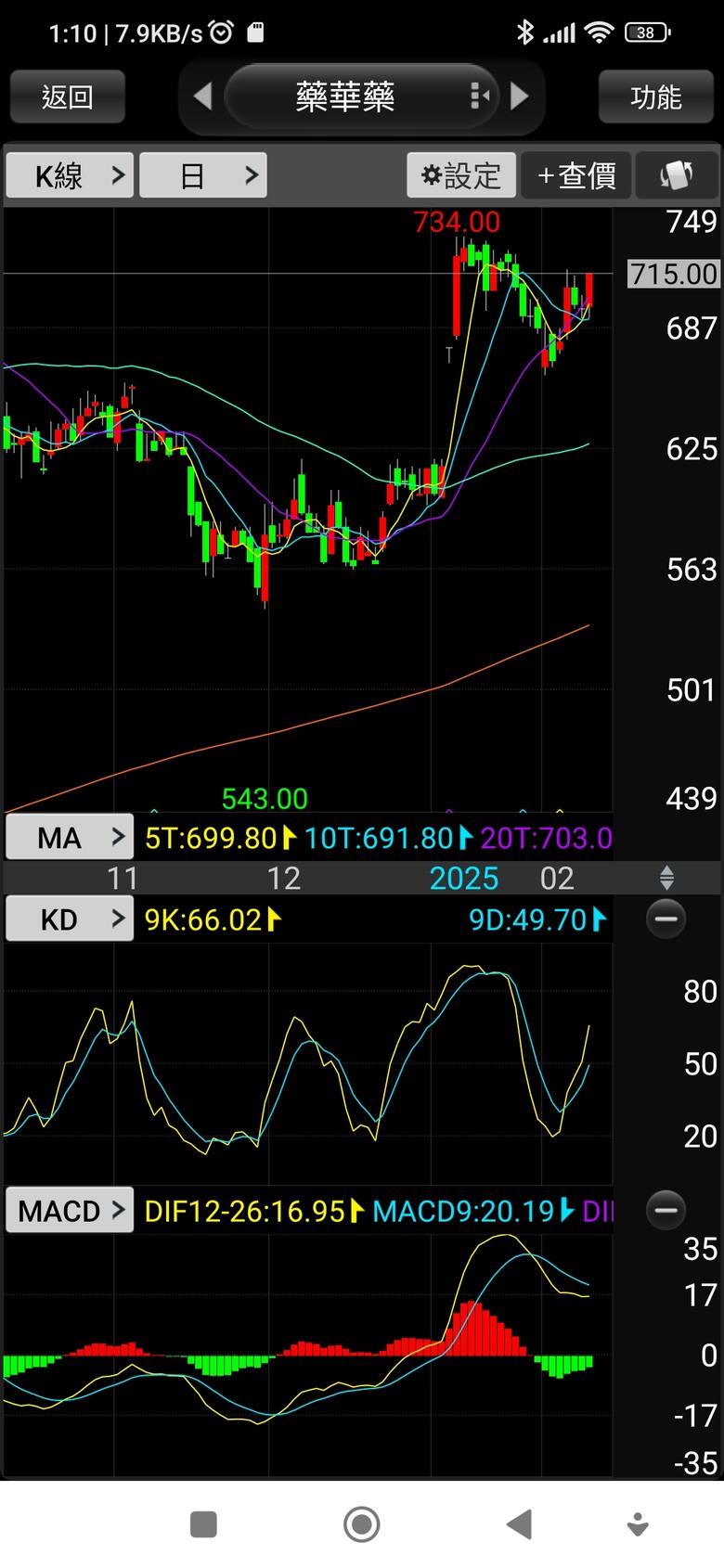Tap 9D value arrow marker
This screenshot has width=724, height=1568.
pyautogui.click(x=599, y=919)
